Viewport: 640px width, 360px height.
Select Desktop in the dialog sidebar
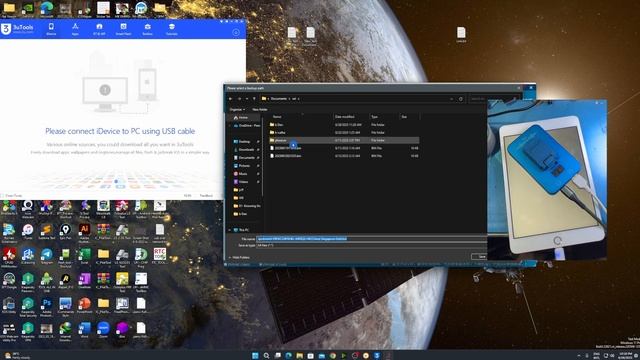coord(244,142)
